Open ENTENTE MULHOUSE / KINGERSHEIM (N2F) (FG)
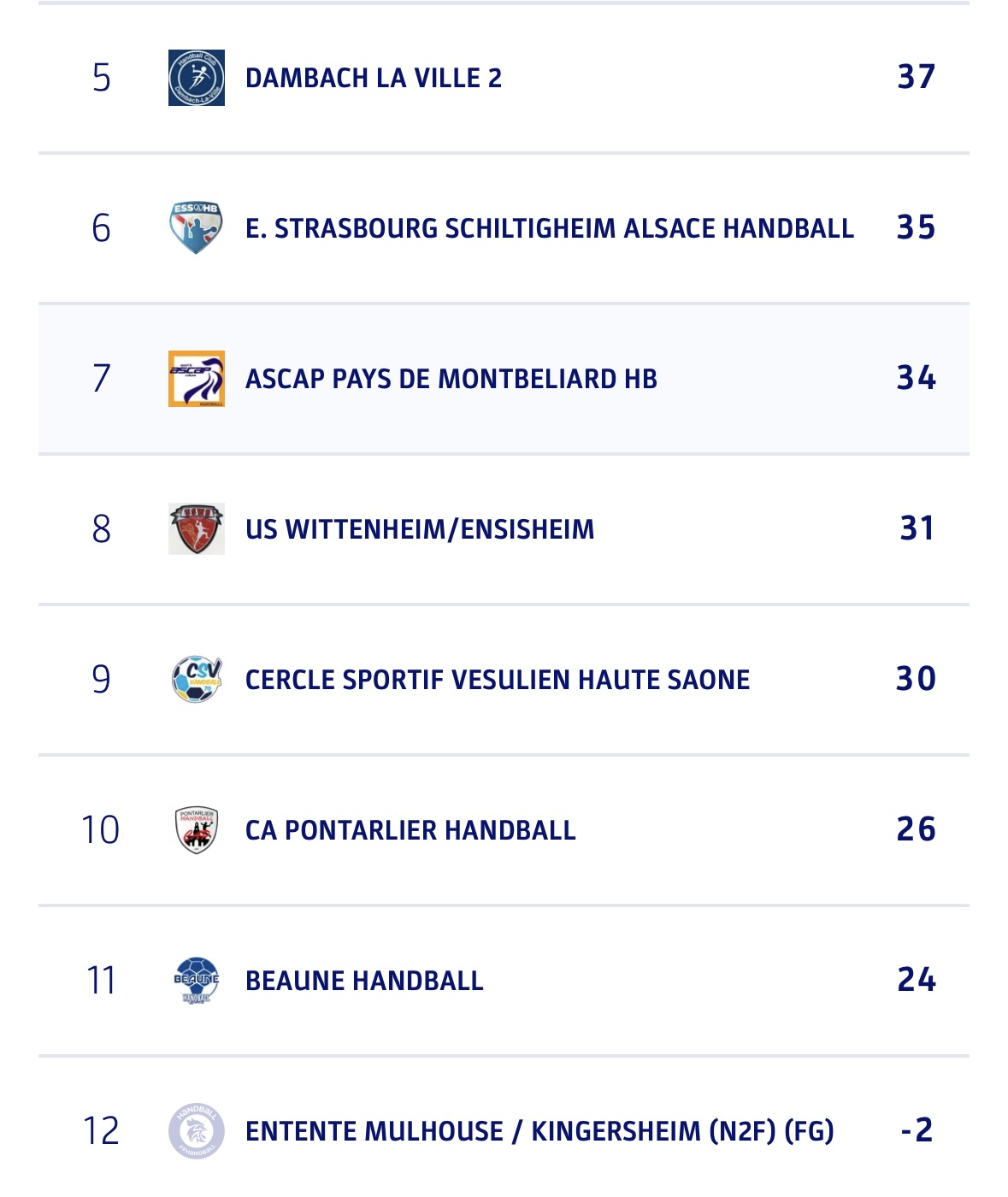1008x1197 pixels. click(539, 1131)
